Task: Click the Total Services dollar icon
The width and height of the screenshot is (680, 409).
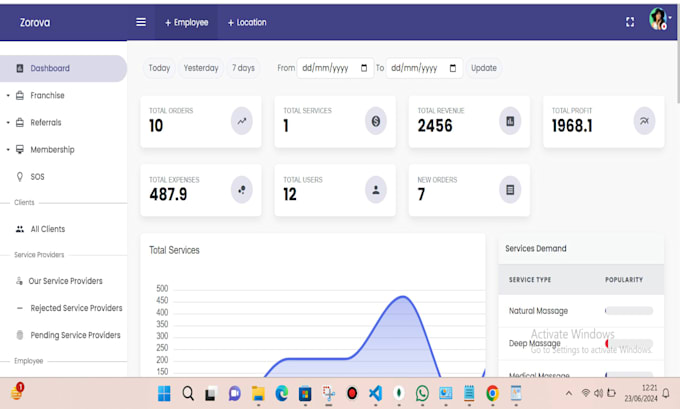Action: [376, 121]
